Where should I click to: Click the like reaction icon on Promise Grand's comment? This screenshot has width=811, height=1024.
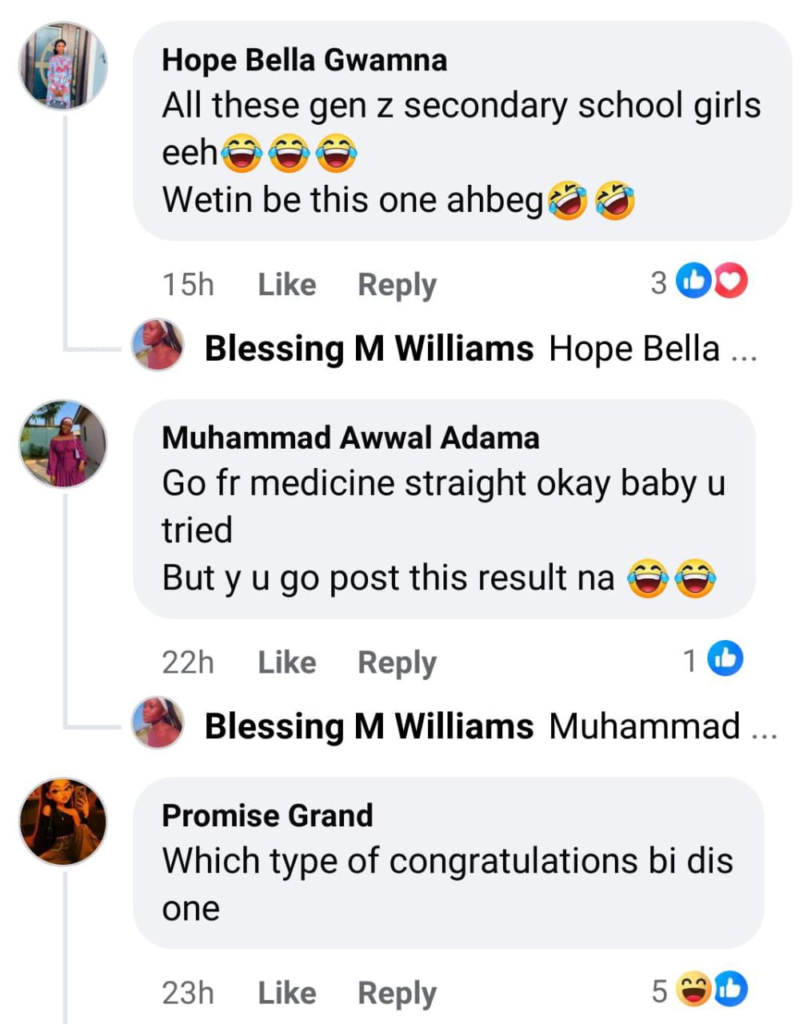(731, 989)
